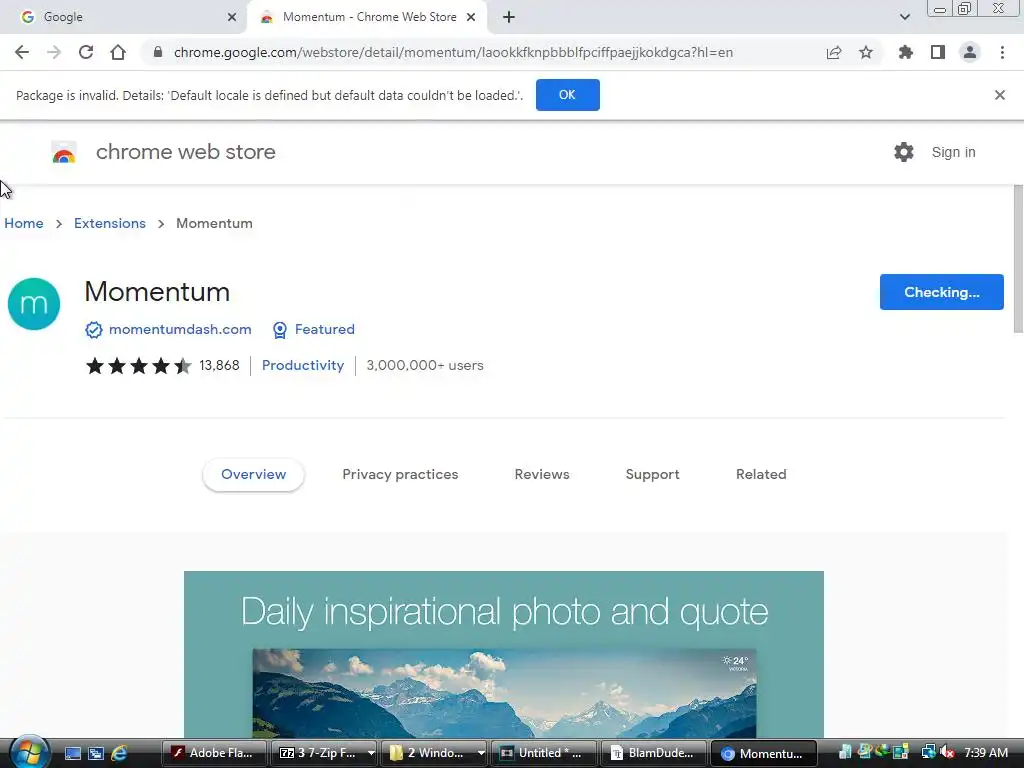This screenshot has height=768, width=1024.
Task: Open the daily inspirational photo screenshot
Action: tap(504, 654)
